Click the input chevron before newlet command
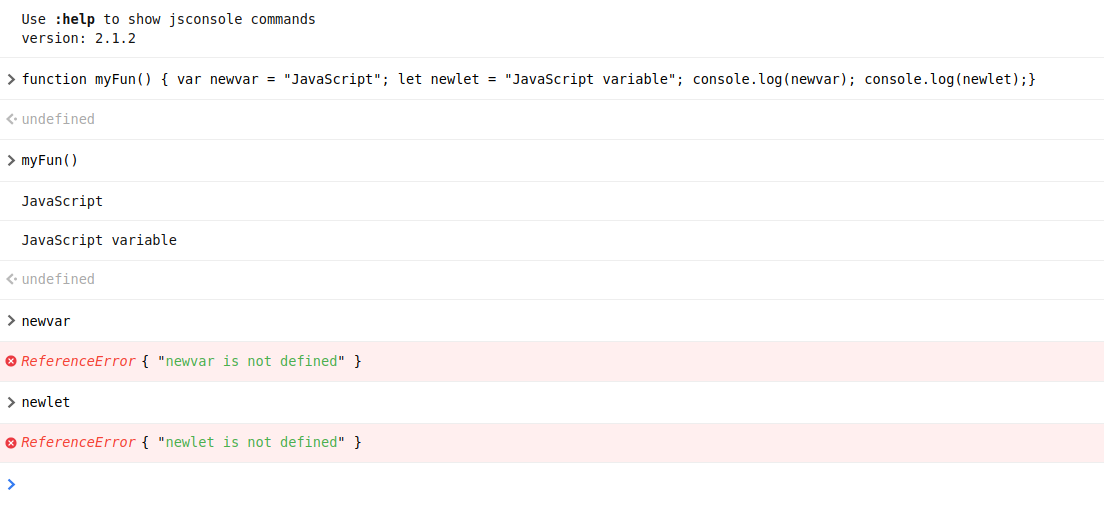This screenshot has width=1104, height=513. pyautogui.click(x=11, y=403)
